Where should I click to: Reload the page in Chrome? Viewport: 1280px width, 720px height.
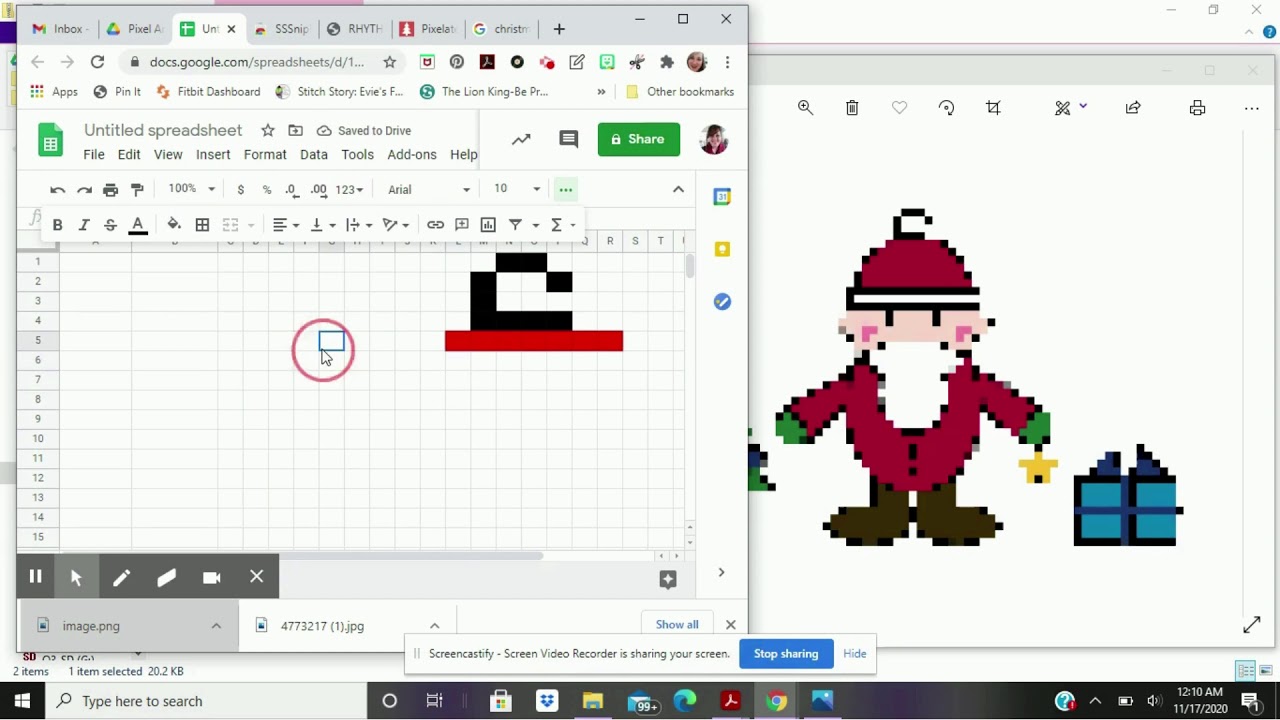[97, 62]
